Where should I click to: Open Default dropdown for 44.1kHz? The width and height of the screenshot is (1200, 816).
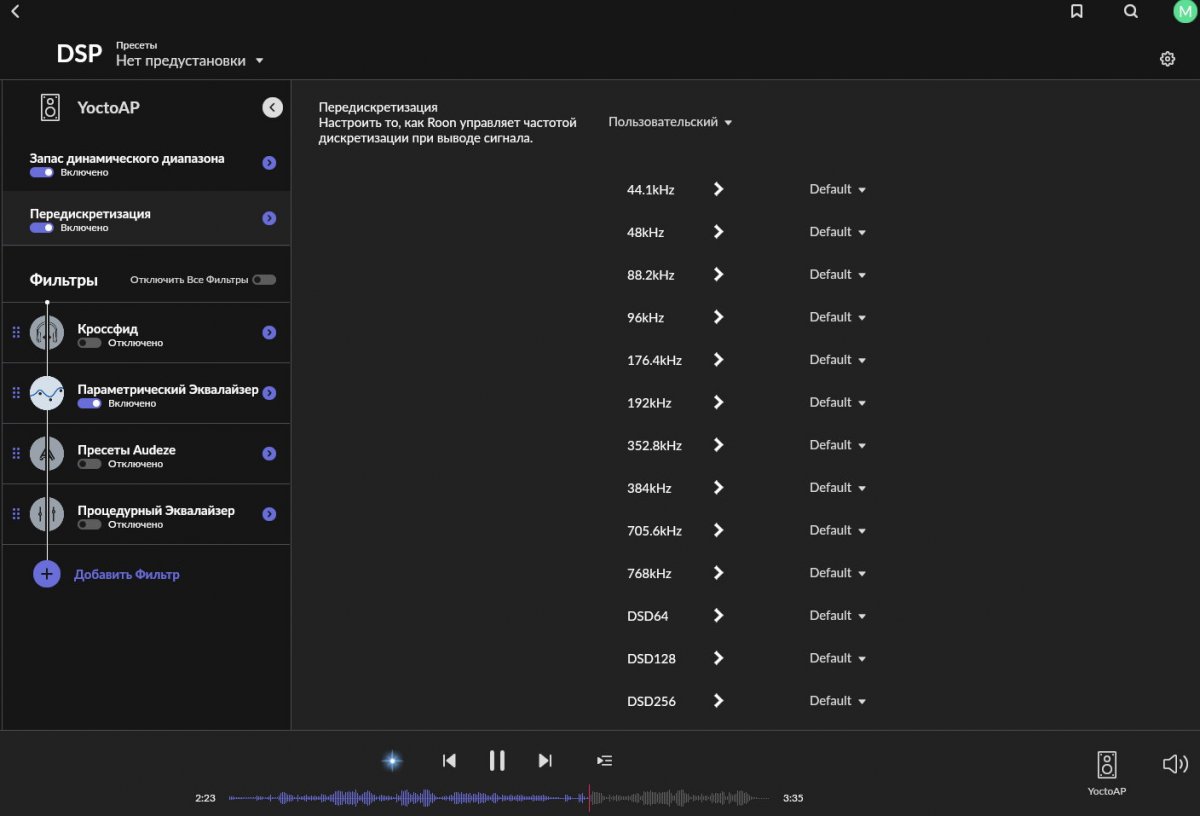click(x=837, y=189)
